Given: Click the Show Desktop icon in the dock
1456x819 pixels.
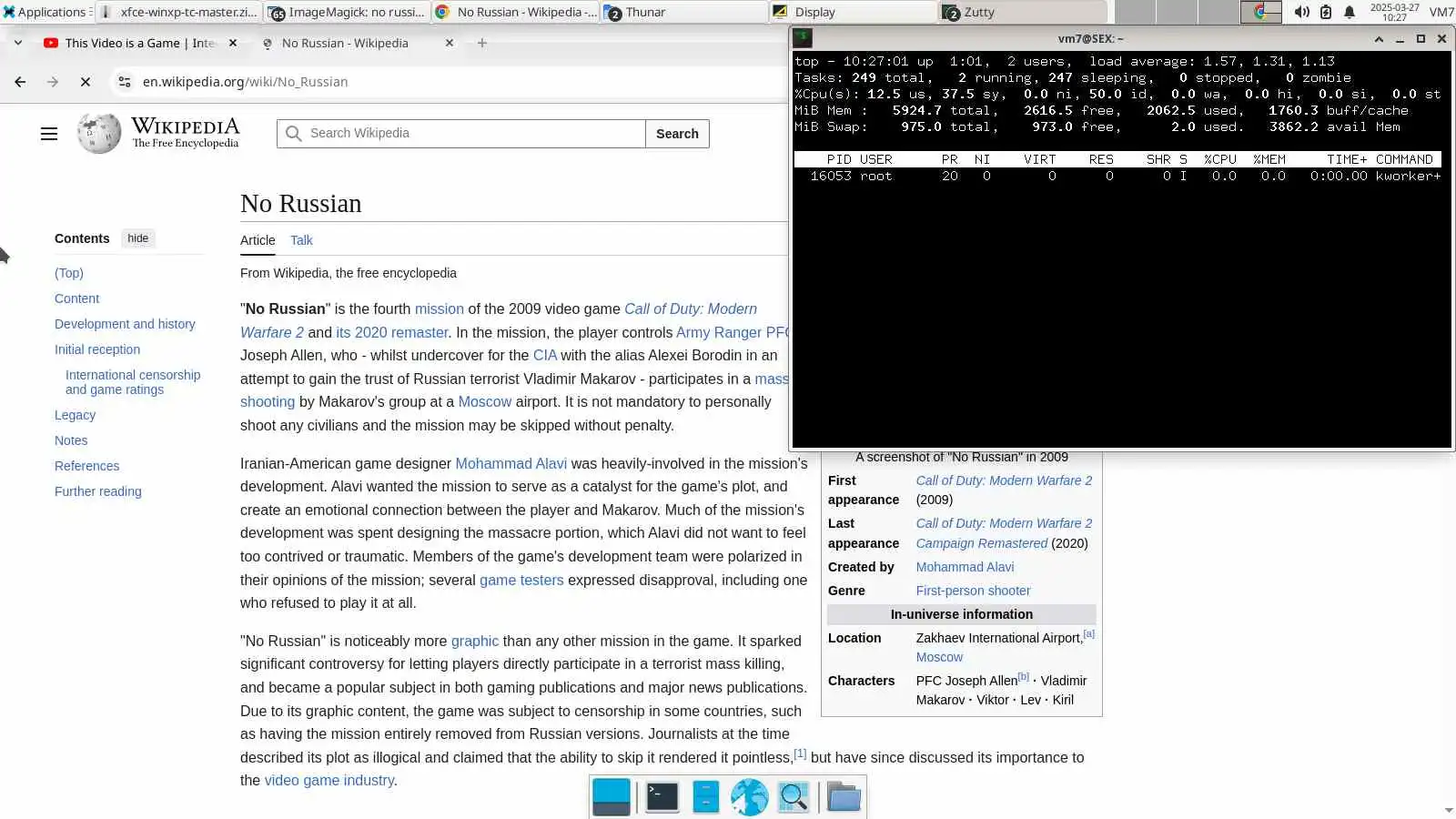Looking at the screenshot, I should click(612, 797).
